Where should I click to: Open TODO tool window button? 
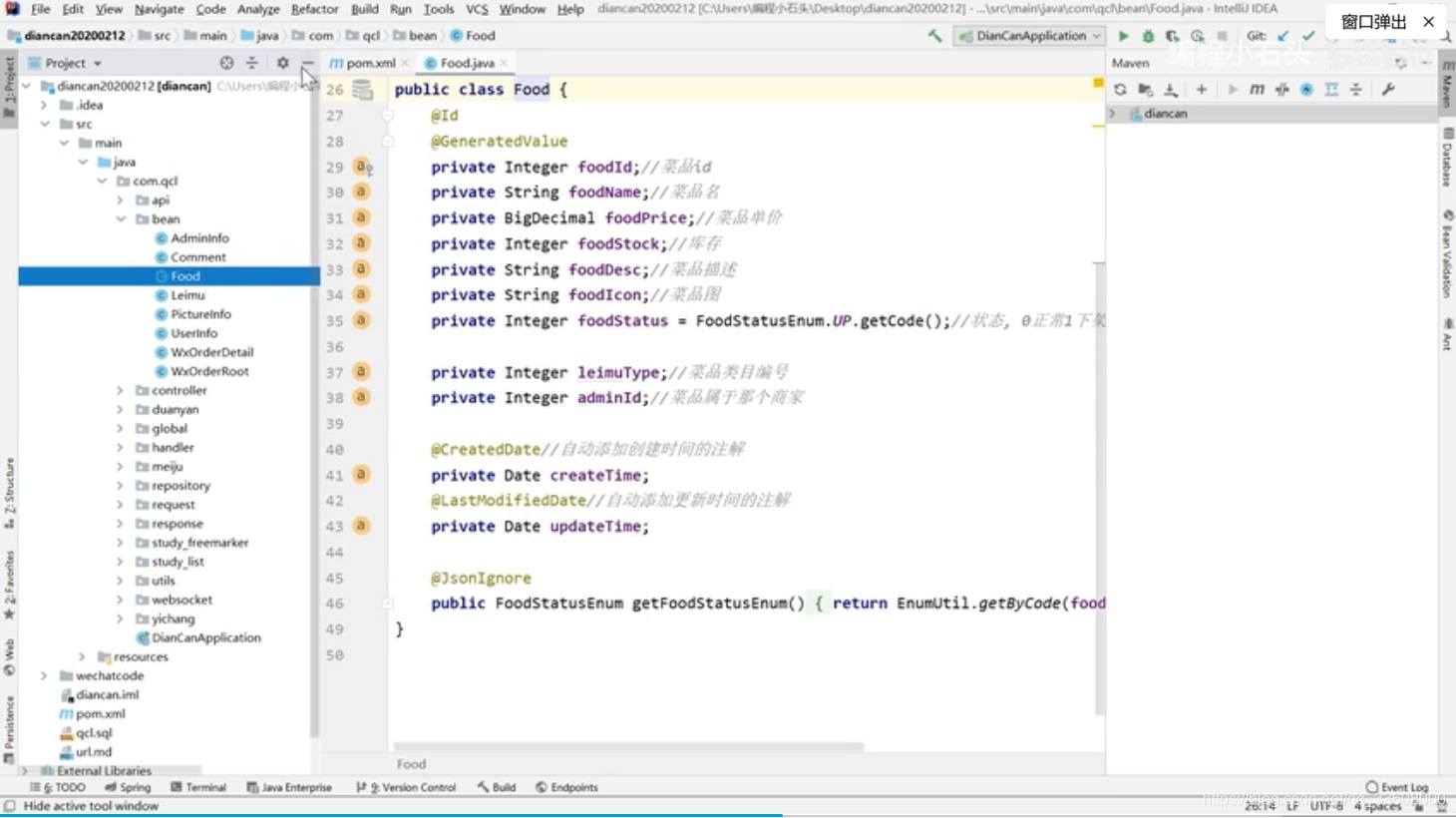(58, 787)
